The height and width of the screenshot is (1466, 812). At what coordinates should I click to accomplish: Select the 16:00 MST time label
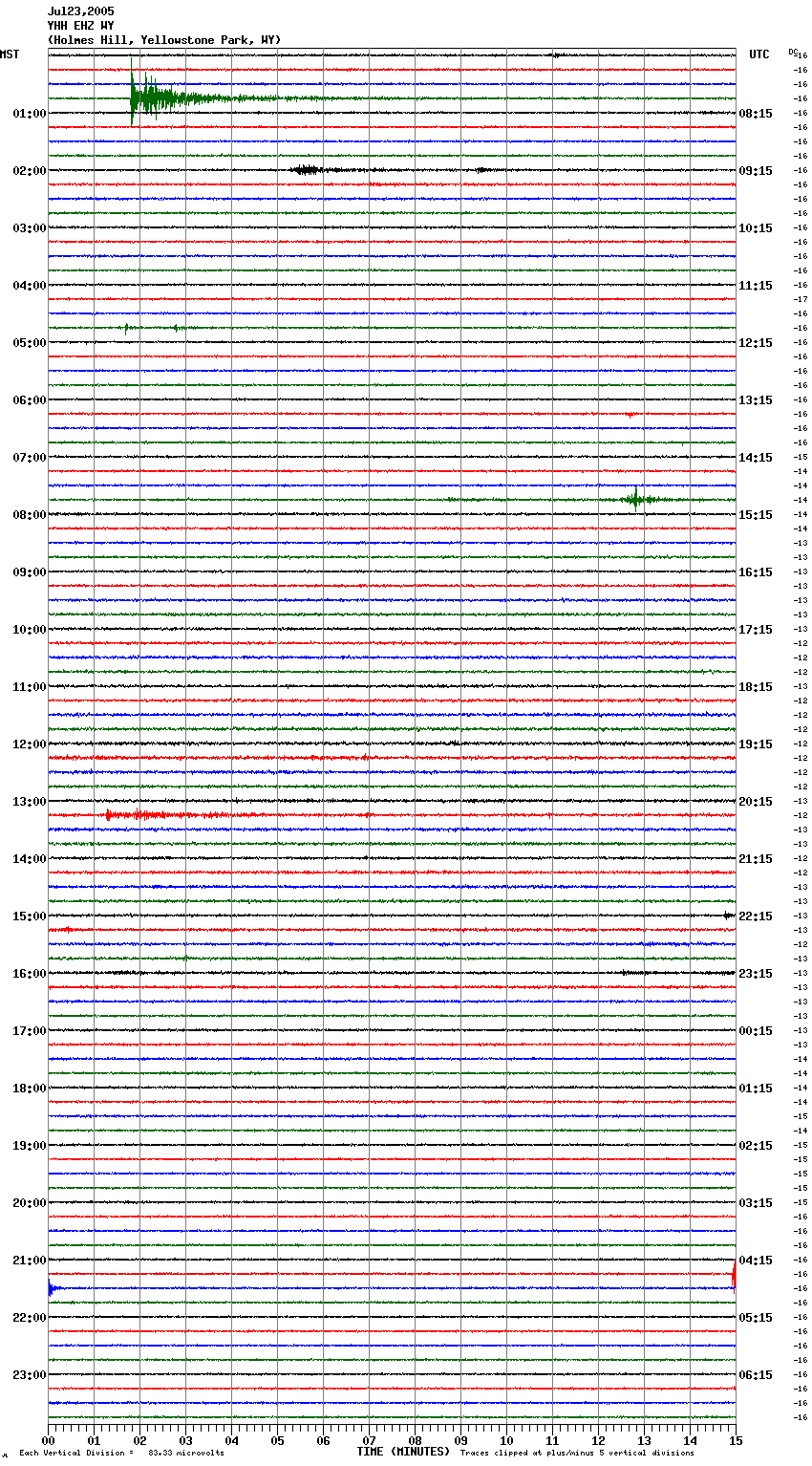(x=30, y=974)
